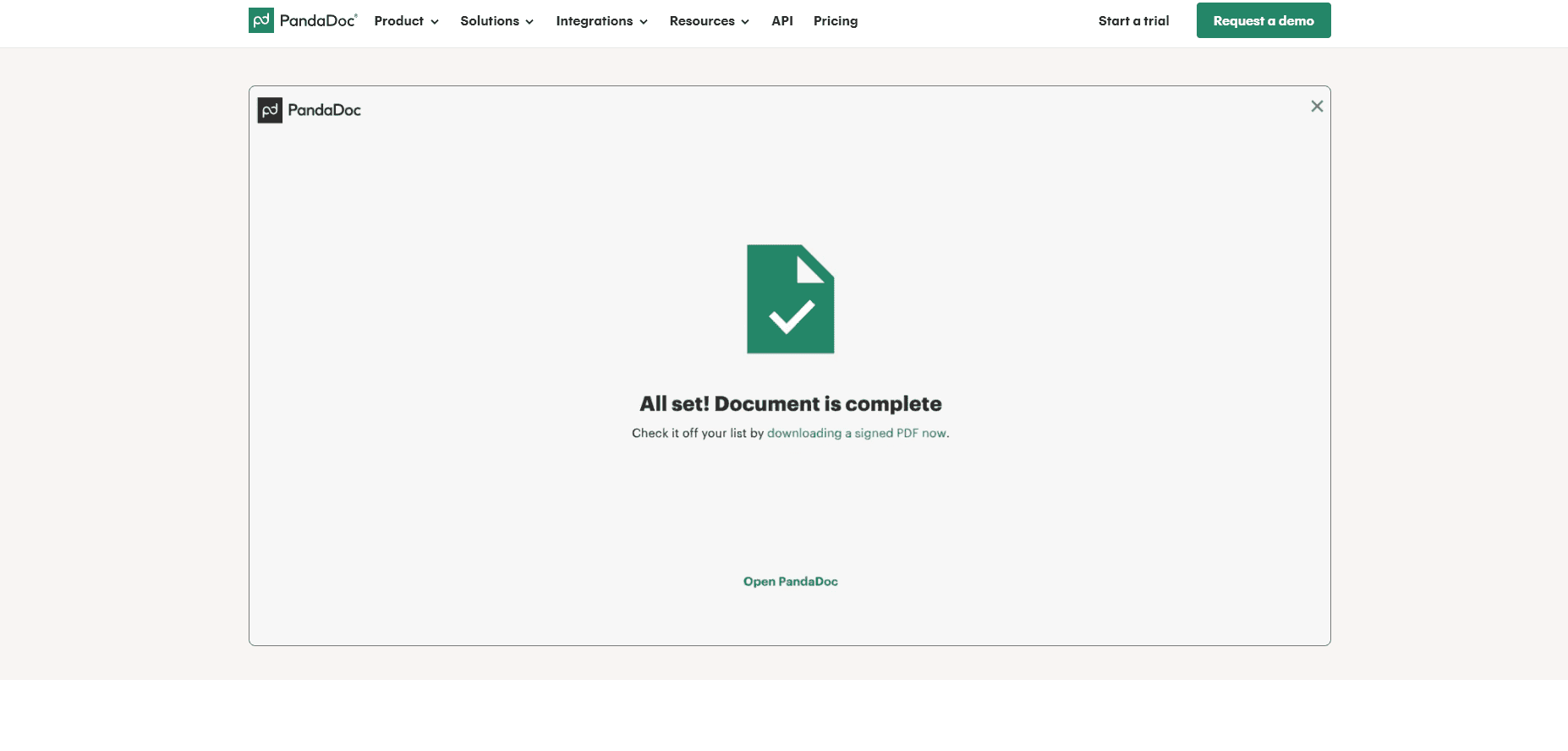Click the Open PandaDoc link
Viewport: 1568px width, 751px height.
pyautogui.click(x=791, y=582)
